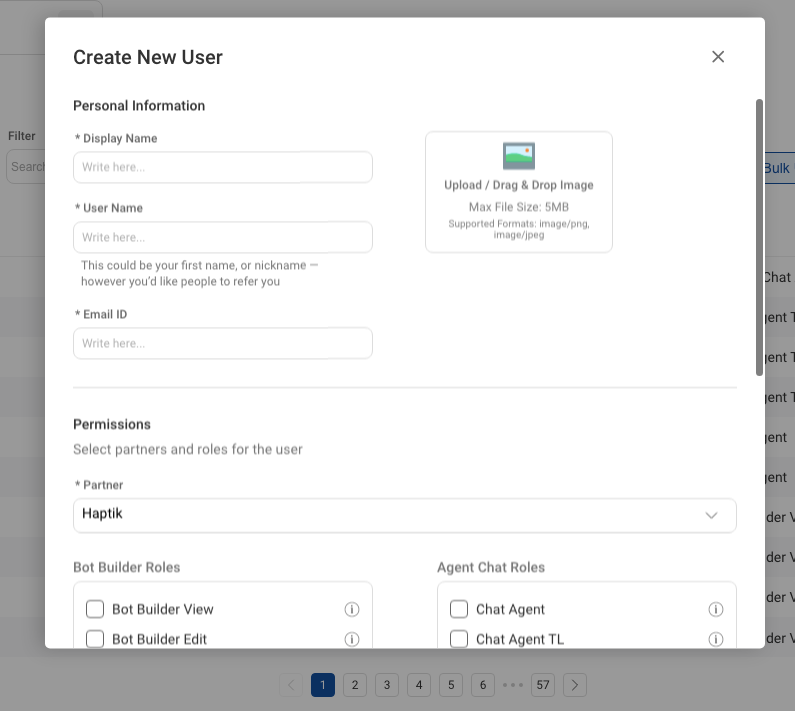Viewport: 795px width, 711px height.
Task: Click the Personal Information heading
Action: [139, 105]
